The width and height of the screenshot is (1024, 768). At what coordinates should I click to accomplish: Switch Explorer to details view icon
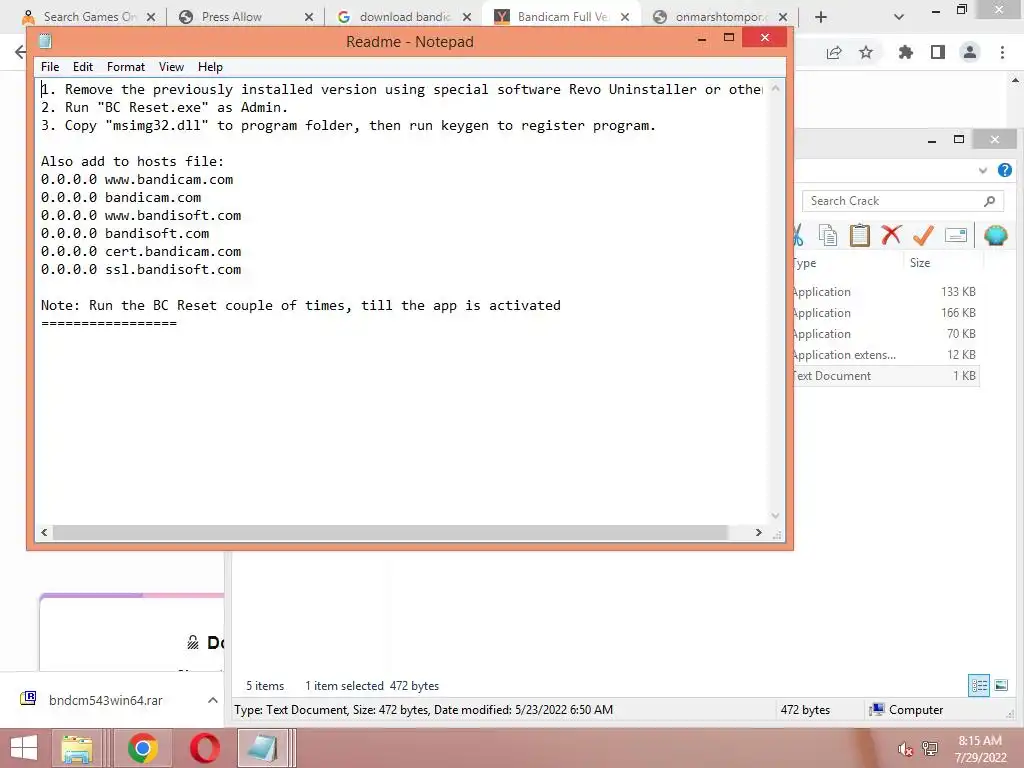(979, 685)
